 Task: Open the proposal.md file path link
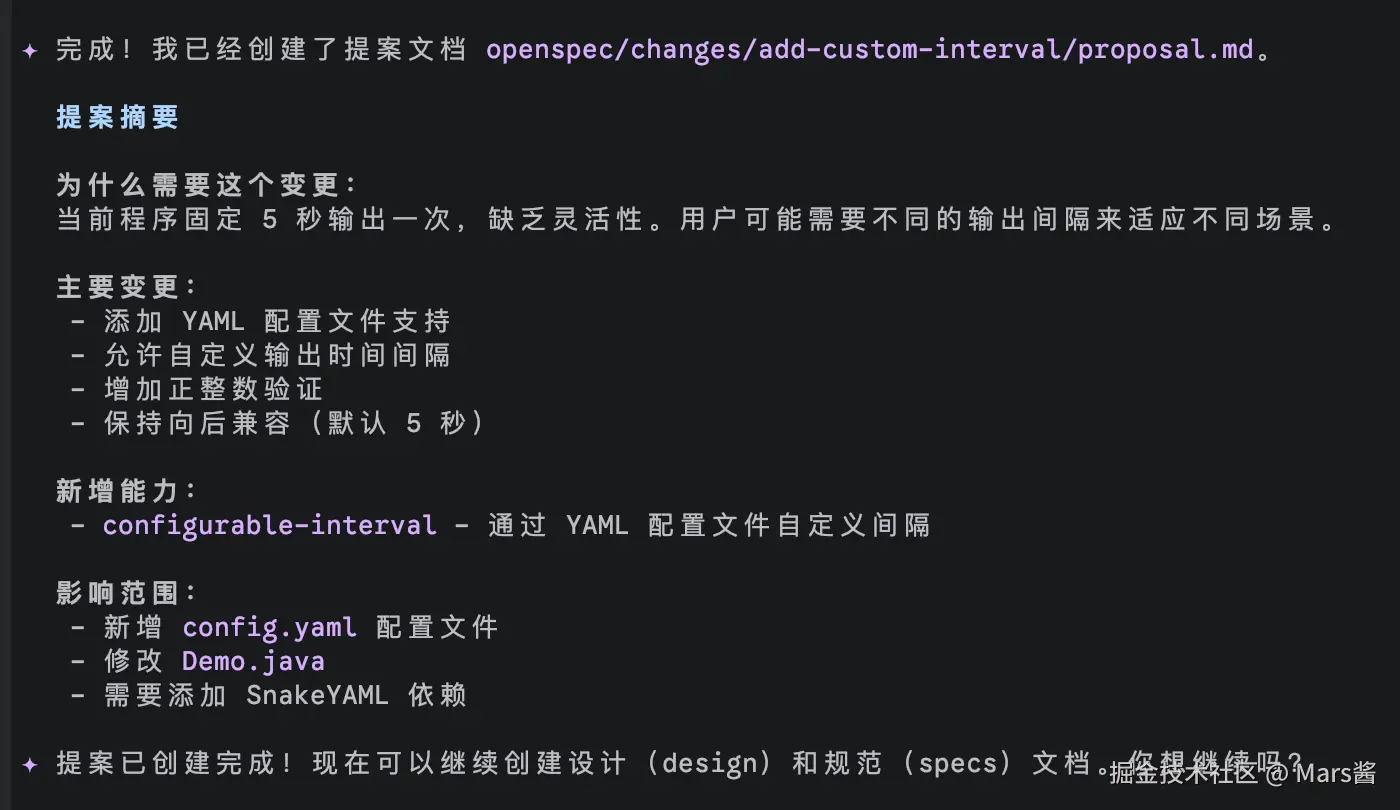[x=869, y=50]
